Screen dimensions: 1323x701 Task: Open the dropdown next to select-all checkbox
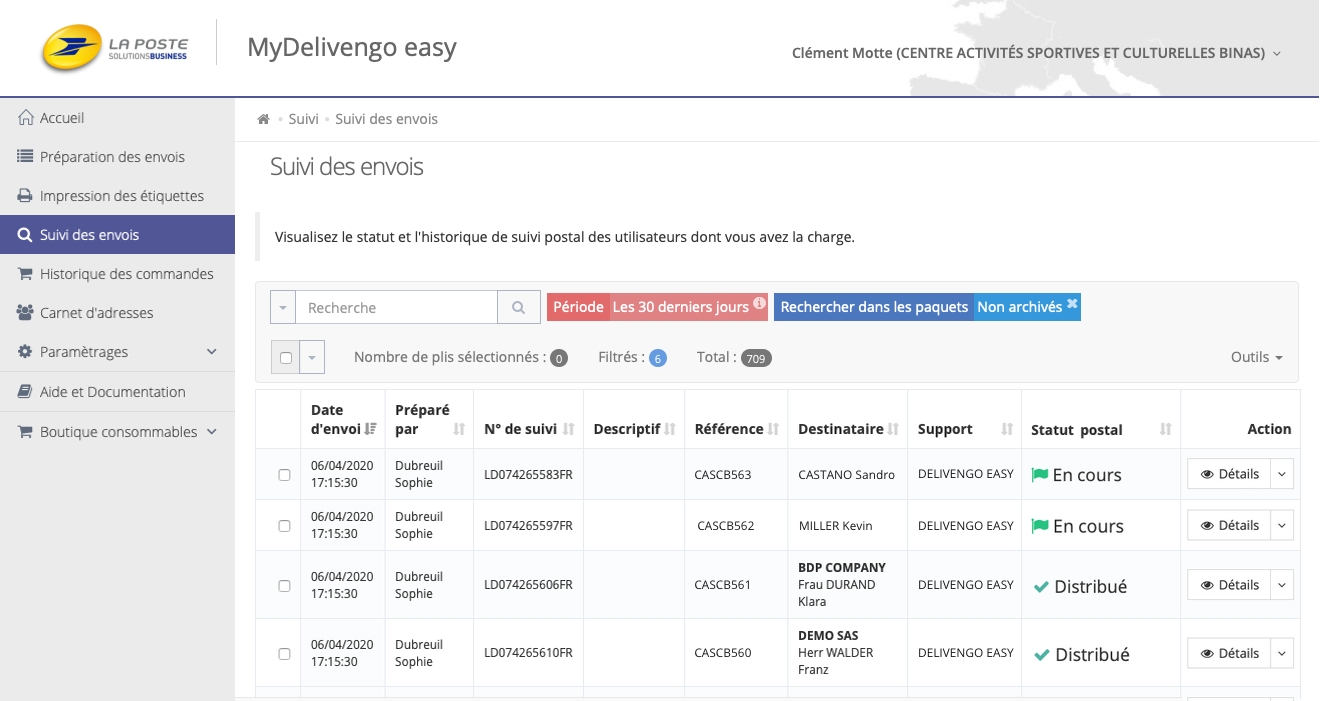pos(313,357)
